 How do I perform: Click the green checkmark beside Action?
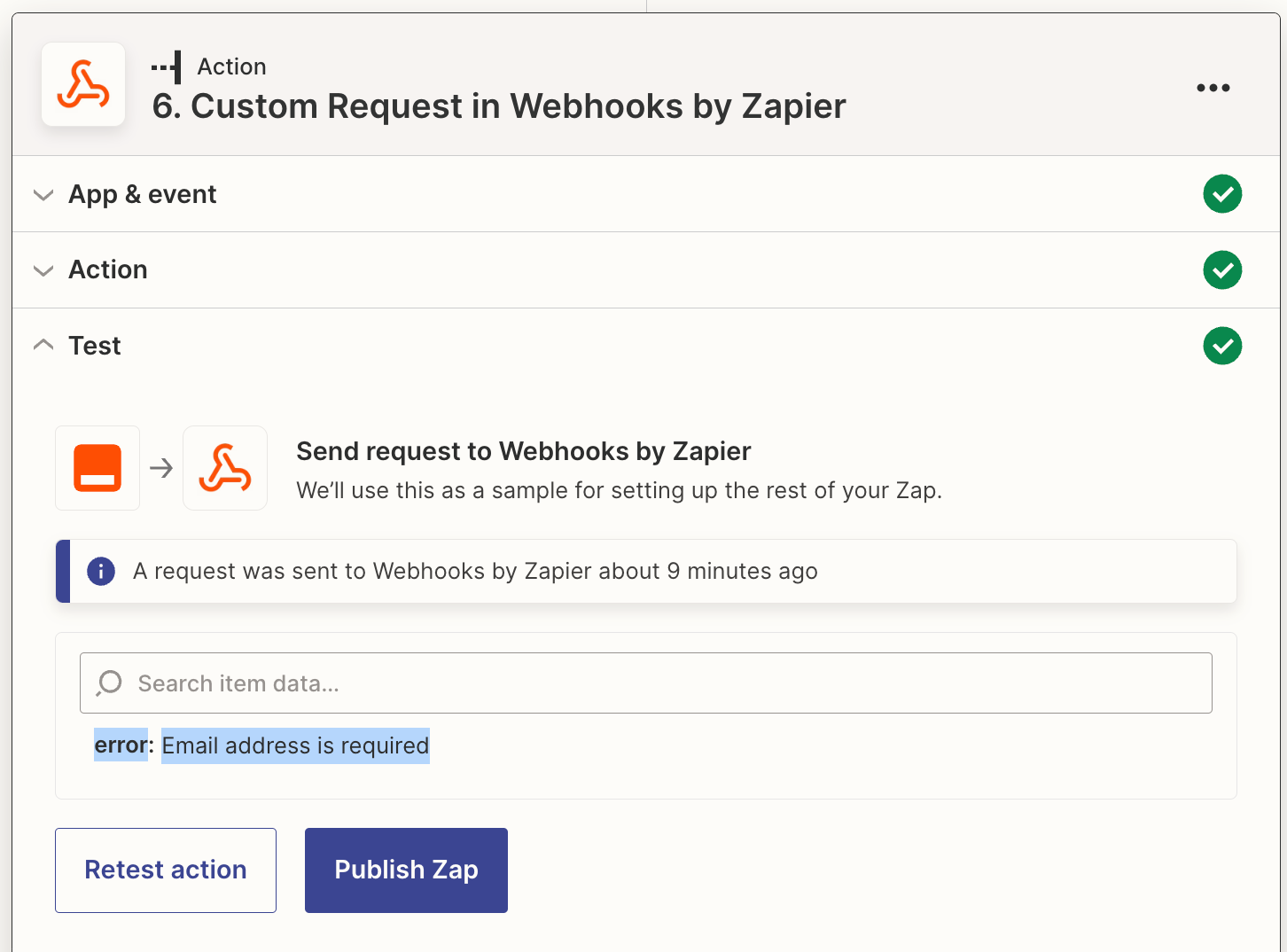click(1222, 270)
